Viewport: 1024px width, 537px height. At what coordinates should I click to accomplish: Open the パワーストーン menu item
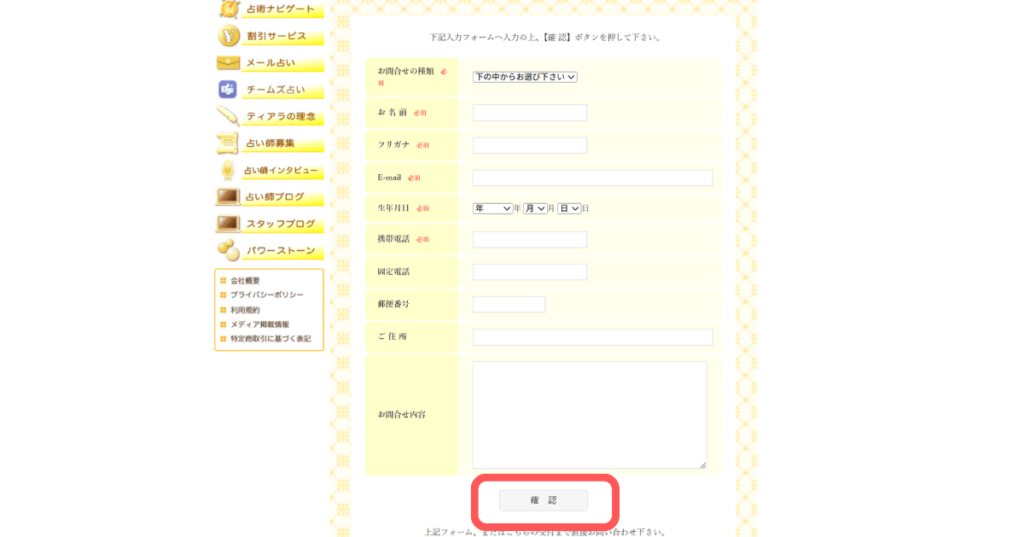(282, 251)
